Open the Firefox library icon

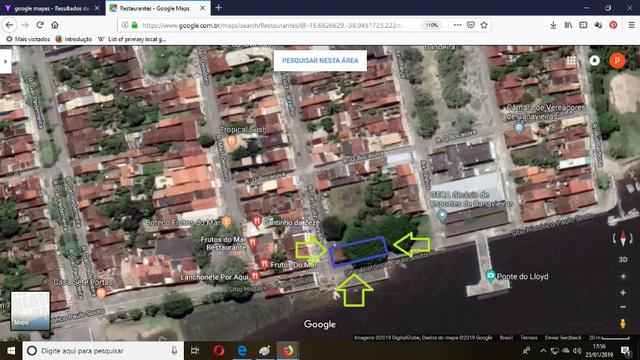click(568, 25)
